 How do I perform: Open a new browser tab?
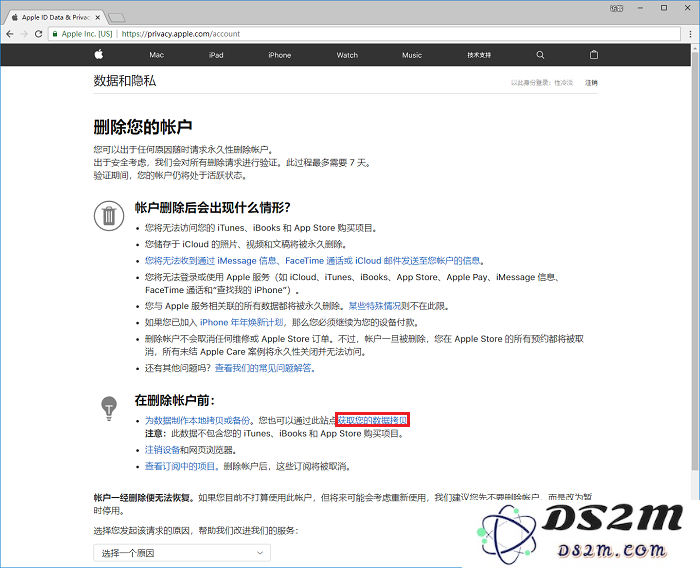(117, 18)
